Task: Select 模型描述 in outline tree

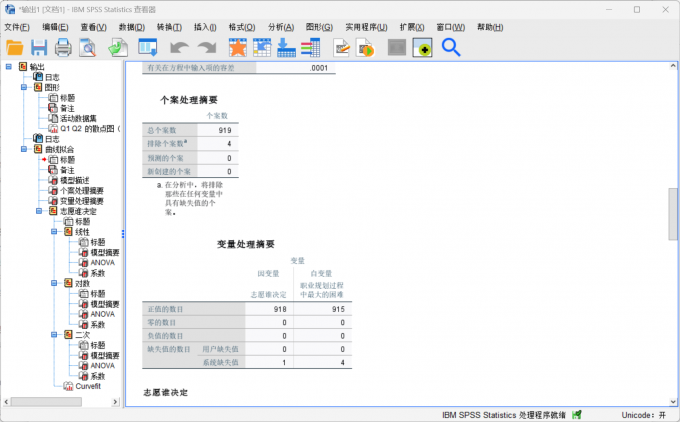Action: [x=75, y=180]
